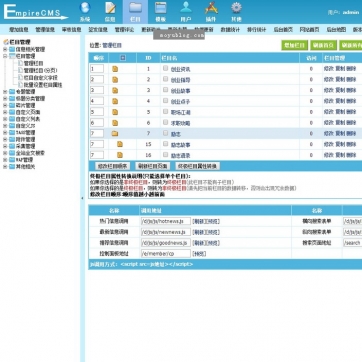Click the green 增加栏目 button
Image resolution: width=362 pixels, height=362 pixels.
pyautogui.click(x=295, y=45)
